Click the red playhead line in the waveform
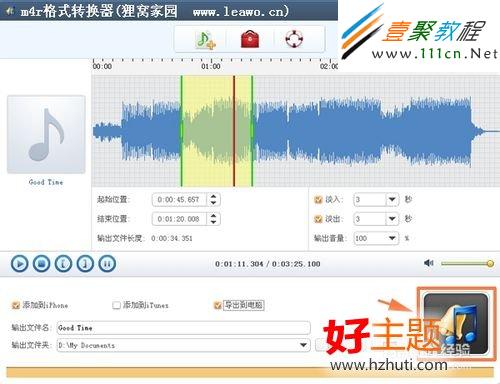The width and height of the screenshot is (500, 384). (234, 131)
